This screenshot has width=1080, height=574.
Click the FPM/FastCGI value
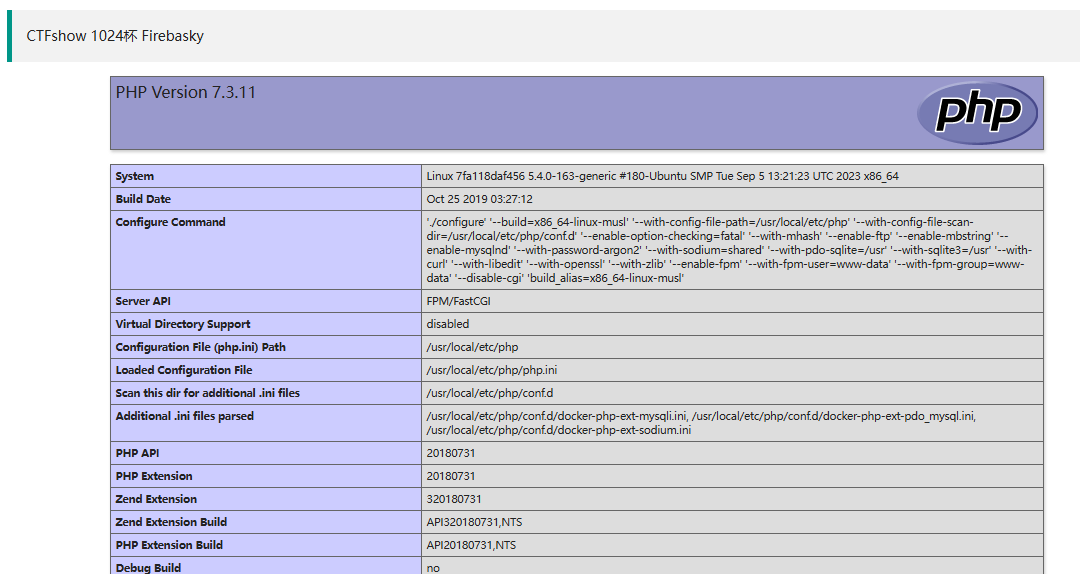458,301
